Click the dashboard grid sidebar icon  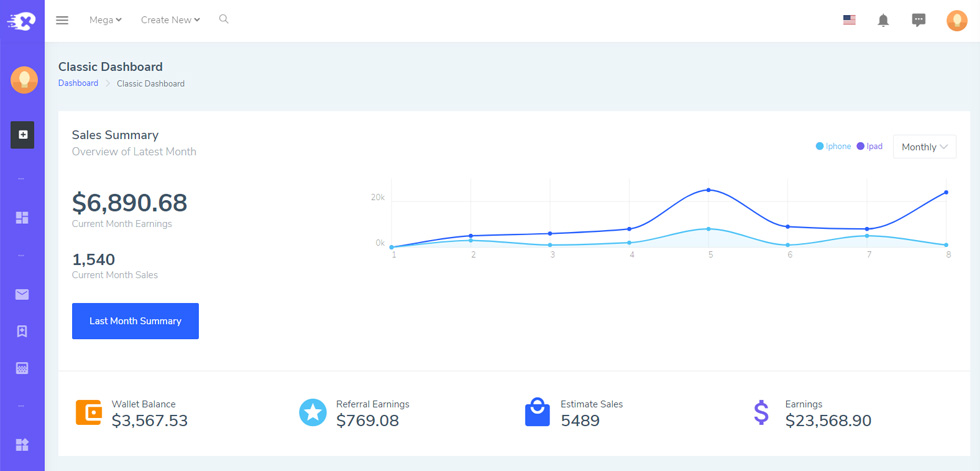(22, 217)
